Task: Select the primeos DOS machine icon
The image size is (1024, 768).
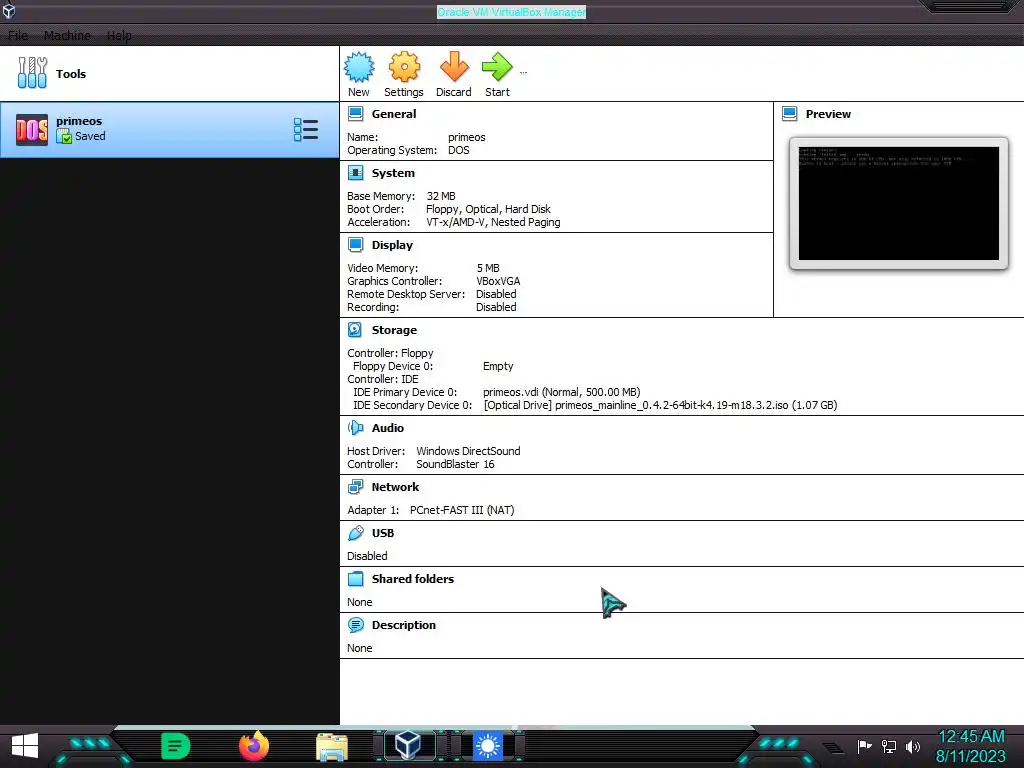Action: tap(32, 129)
